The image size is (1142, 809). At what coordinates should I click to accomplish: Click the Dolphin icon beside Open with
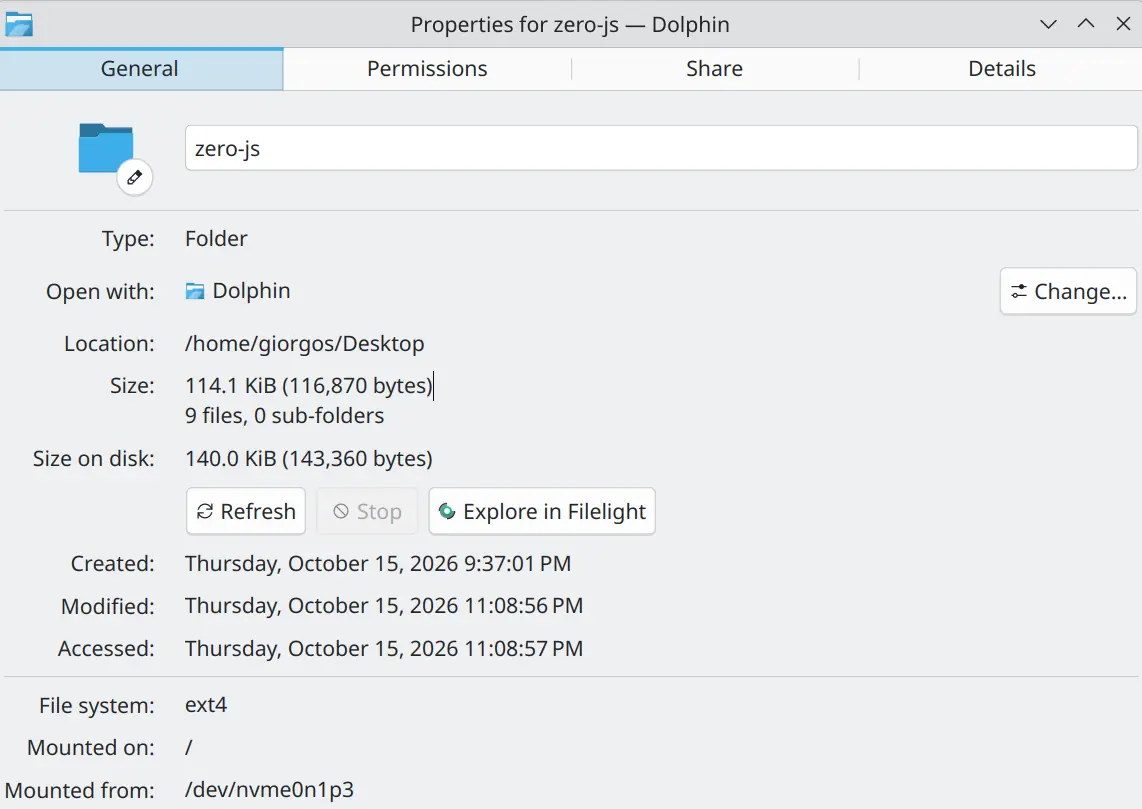(x=194, y=291)
